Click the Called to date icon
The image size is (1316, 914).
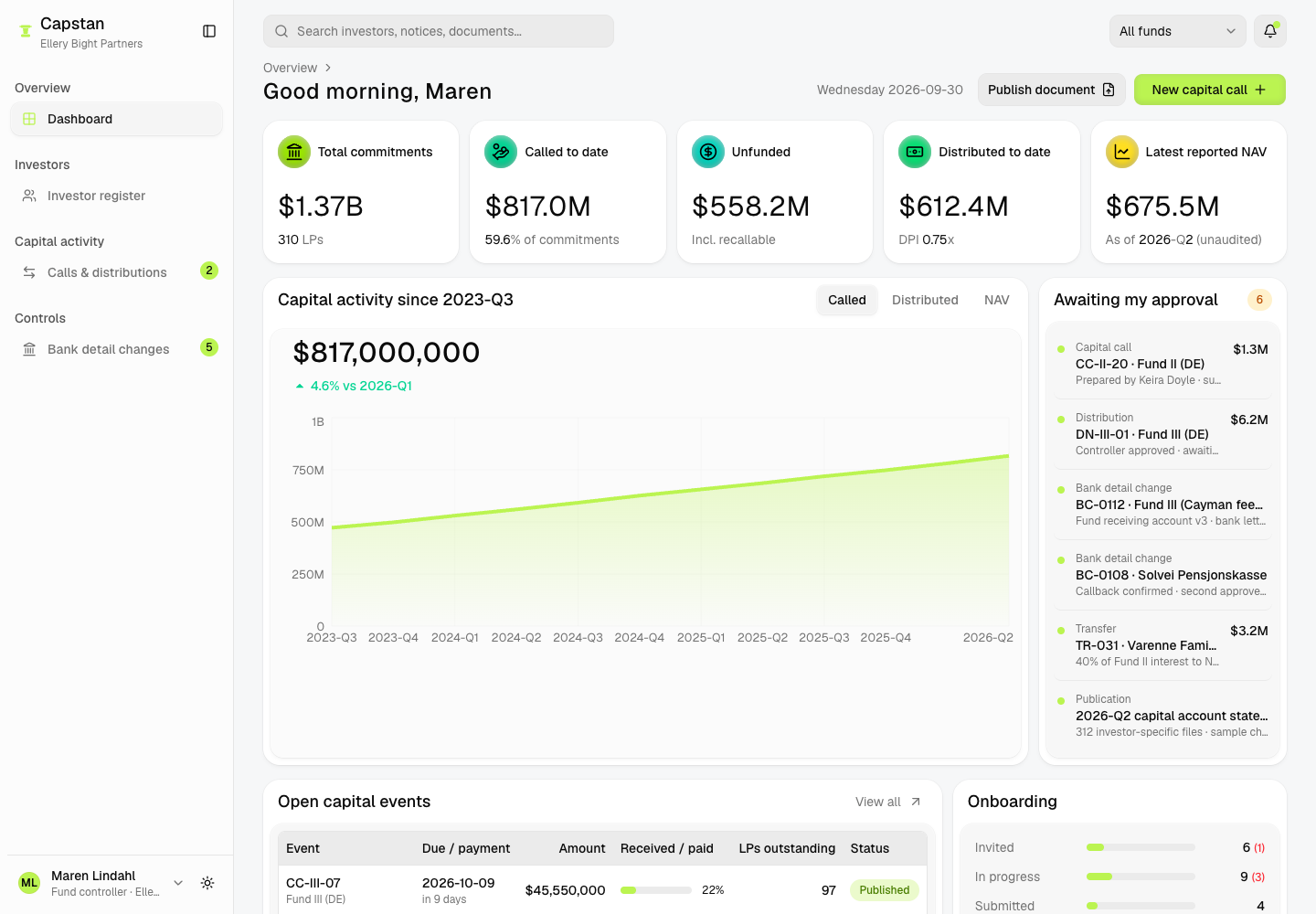501,152
